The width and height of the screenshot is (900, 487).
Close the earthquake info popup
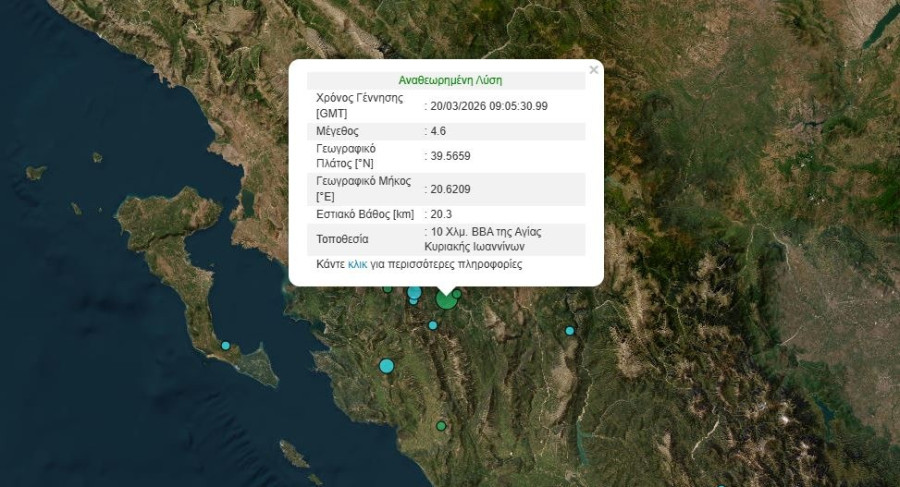pyautogui.click(x=594, y=70)
